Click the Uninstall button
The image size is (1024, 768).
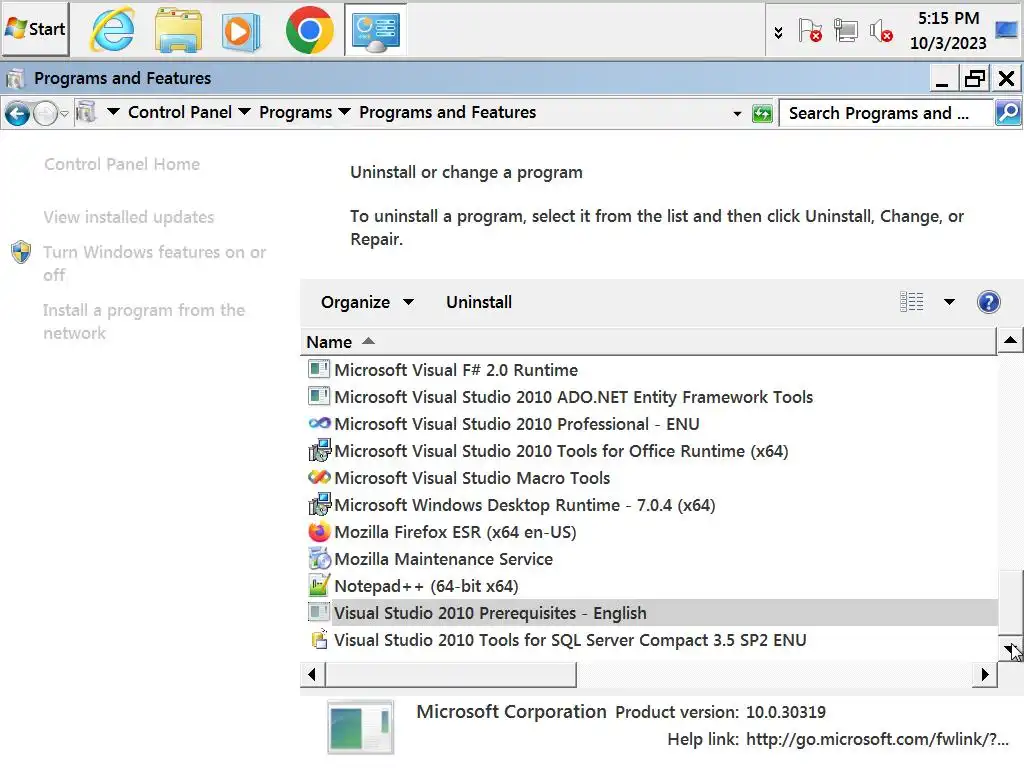point(479,302)
